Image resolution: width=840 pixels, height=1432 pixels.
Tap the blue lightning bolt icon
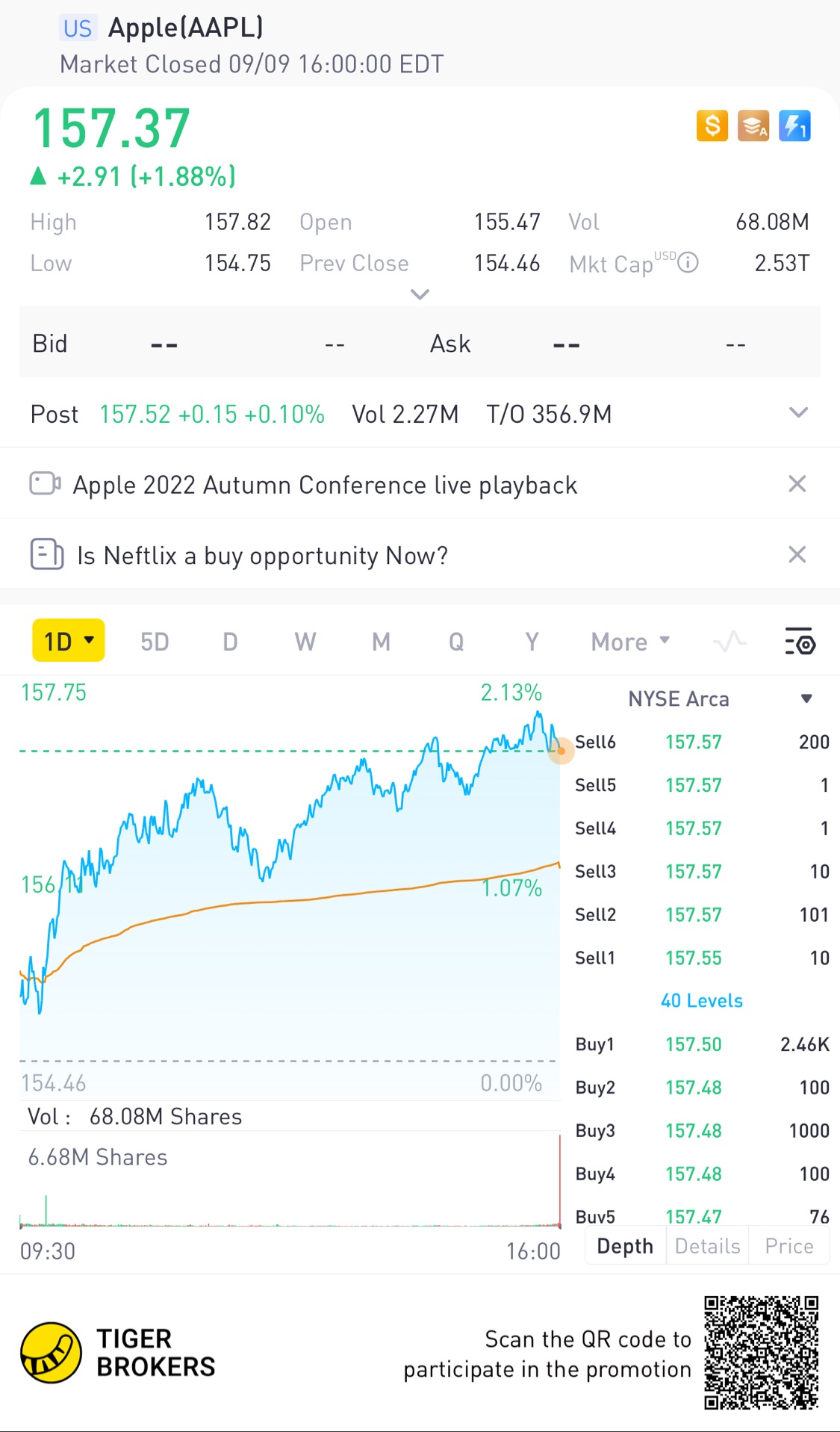794,125
